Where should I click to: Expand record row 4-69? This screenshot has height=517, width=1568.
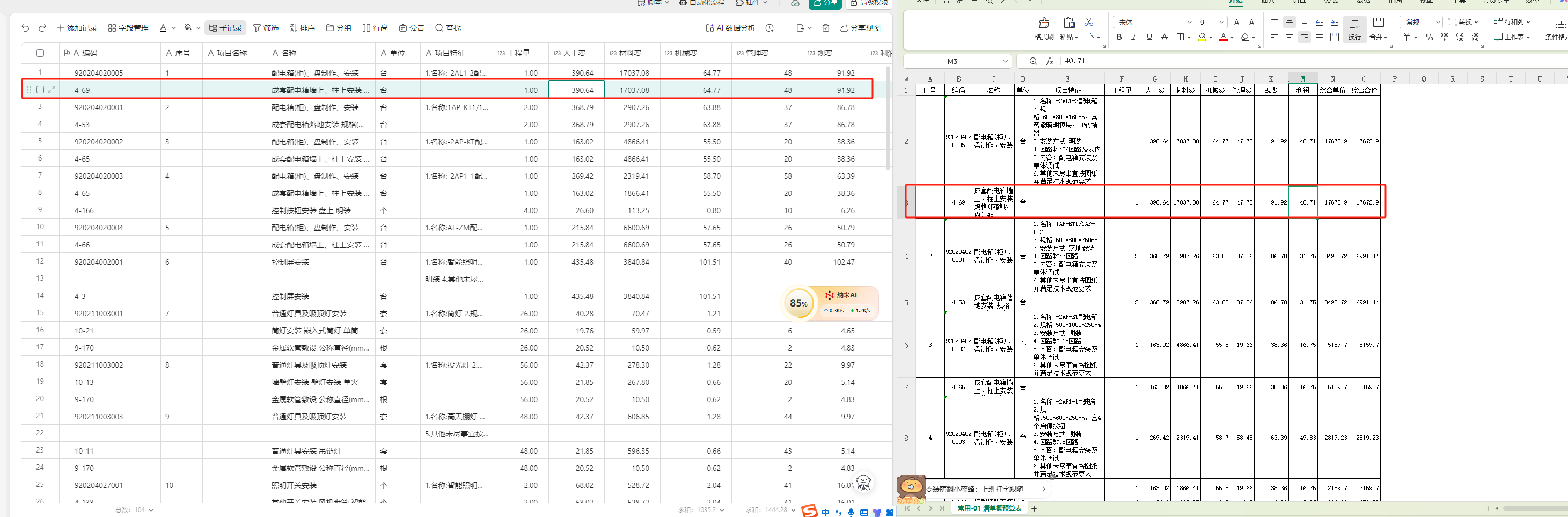click(x=52, y=90)
